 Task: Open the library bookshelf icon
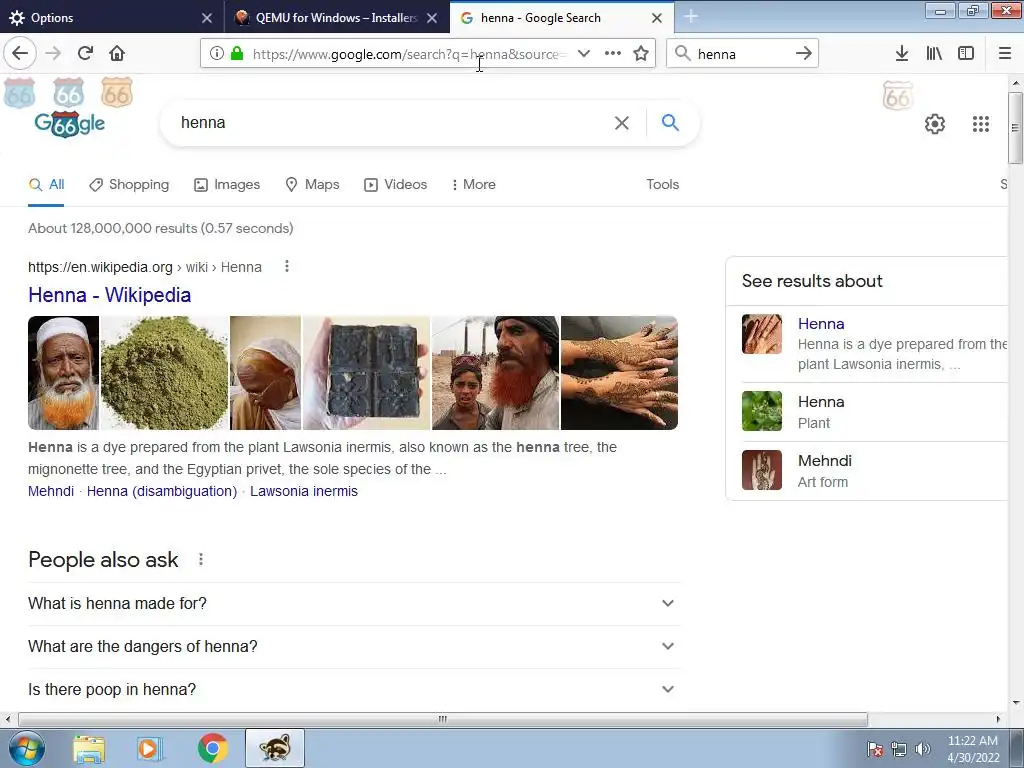coord(934,54)
